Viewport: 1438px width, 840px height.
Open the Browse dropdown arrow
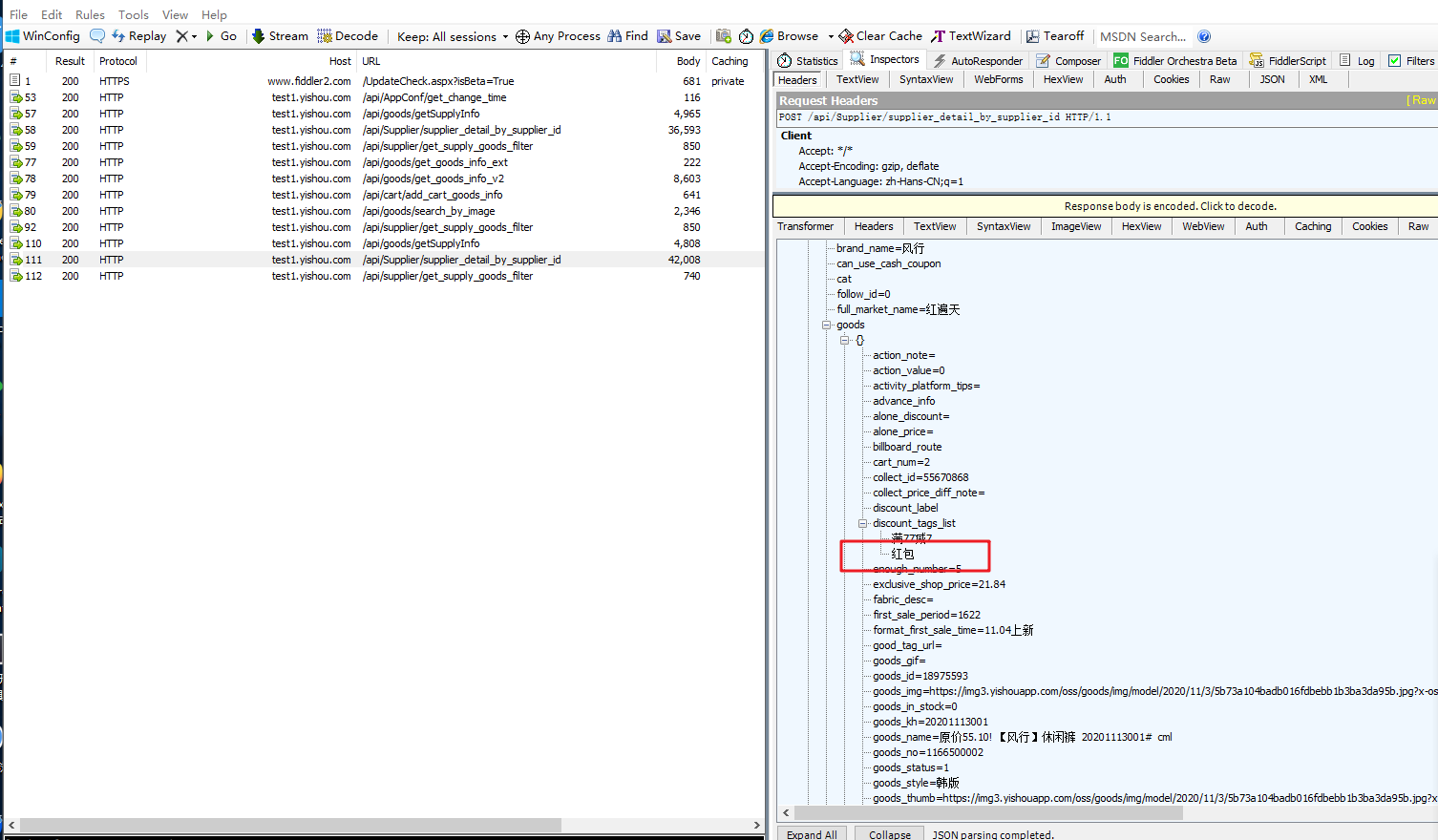tap(831, 37)
